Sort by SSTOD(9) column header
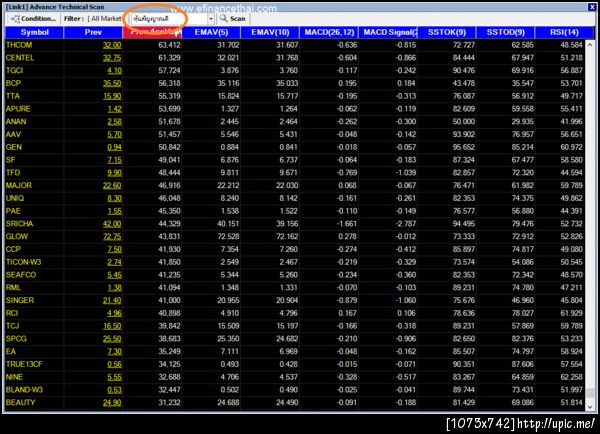The height and width of the screenshot is (434, 600). click(505, 32)
